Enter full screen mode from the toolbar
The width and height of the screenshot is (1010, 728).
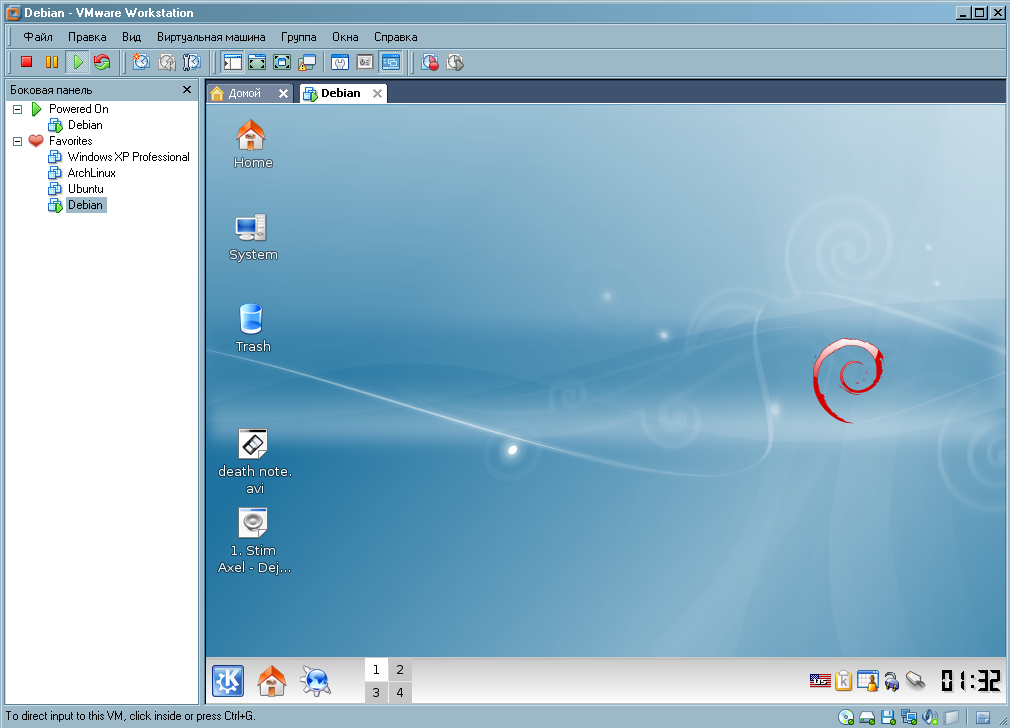tap(257, 62)
